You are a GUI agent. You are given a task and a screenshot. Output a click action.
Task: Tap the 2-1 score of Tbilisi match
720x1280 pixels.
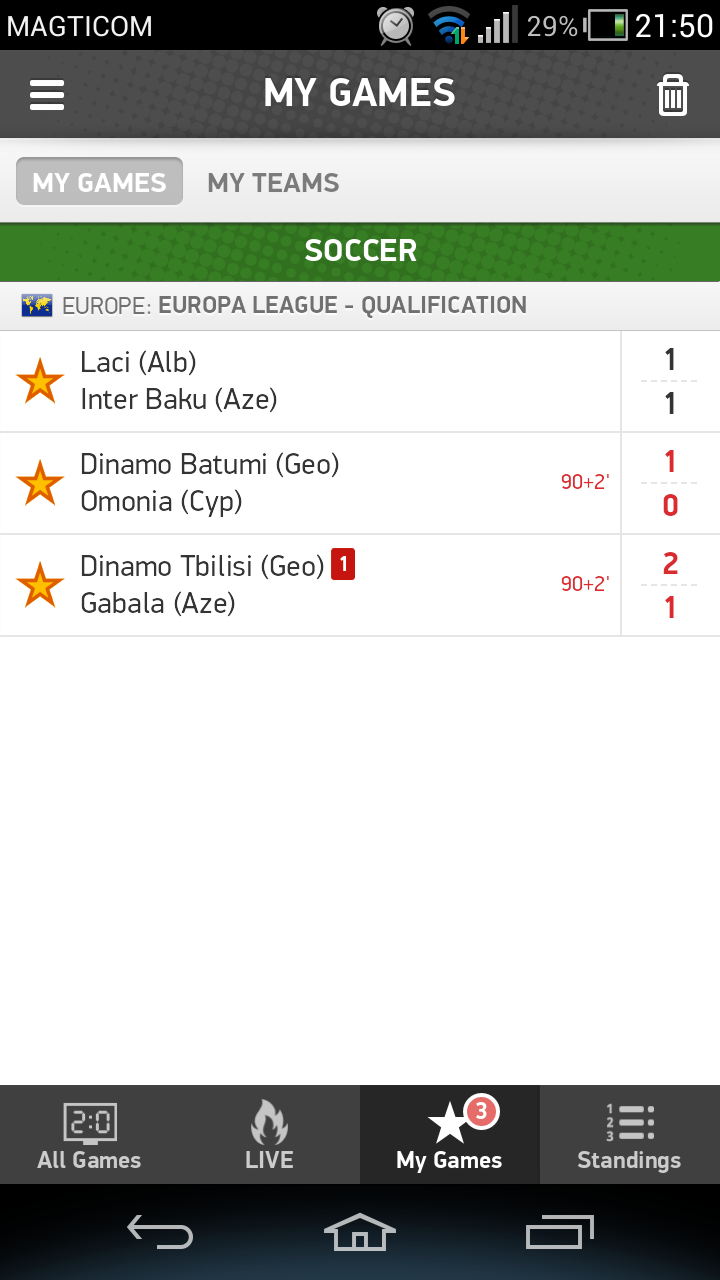[x=670, y=585]
